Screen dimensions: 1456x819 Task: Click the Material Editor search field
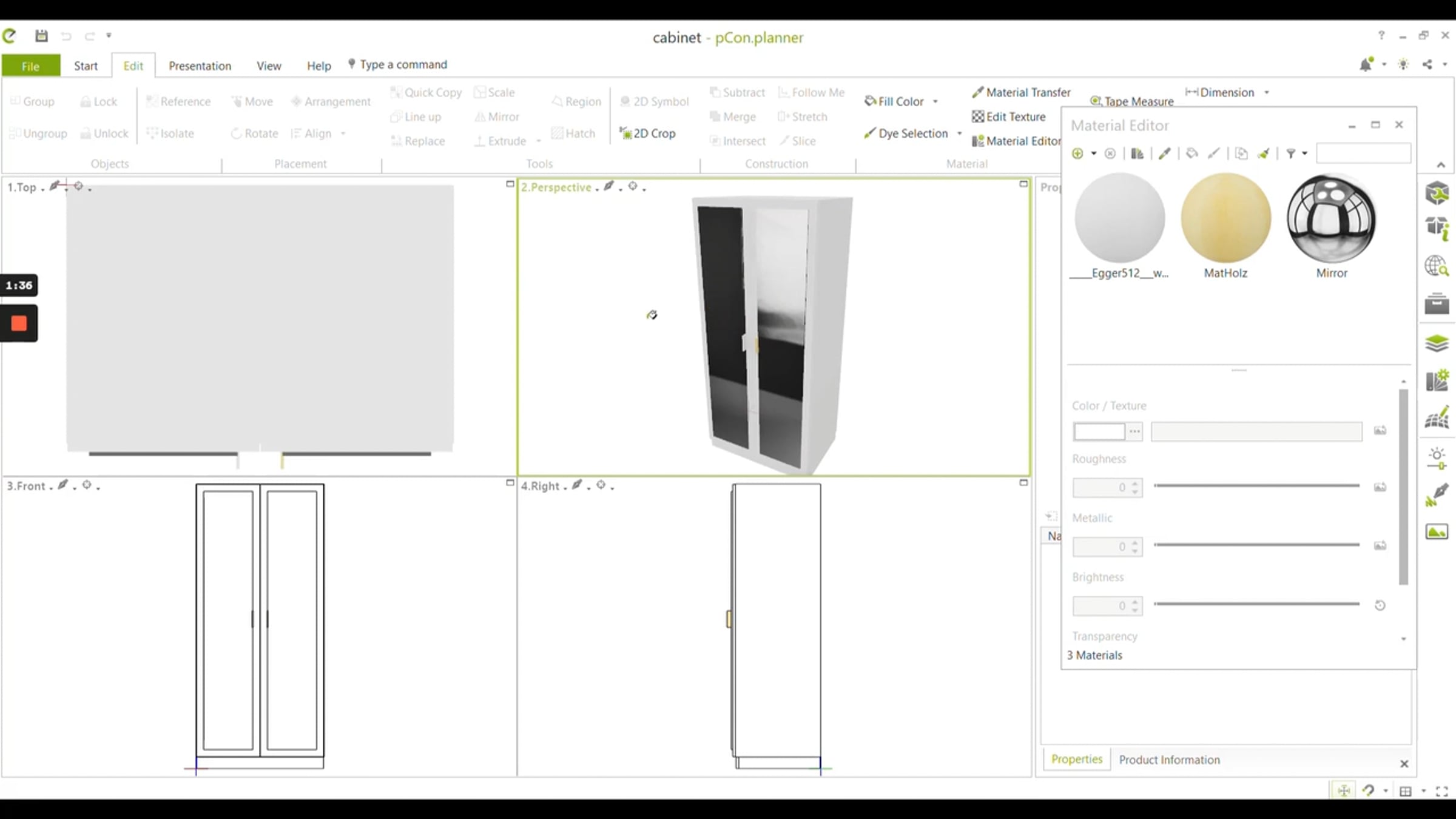click(x=1363, y=153)
